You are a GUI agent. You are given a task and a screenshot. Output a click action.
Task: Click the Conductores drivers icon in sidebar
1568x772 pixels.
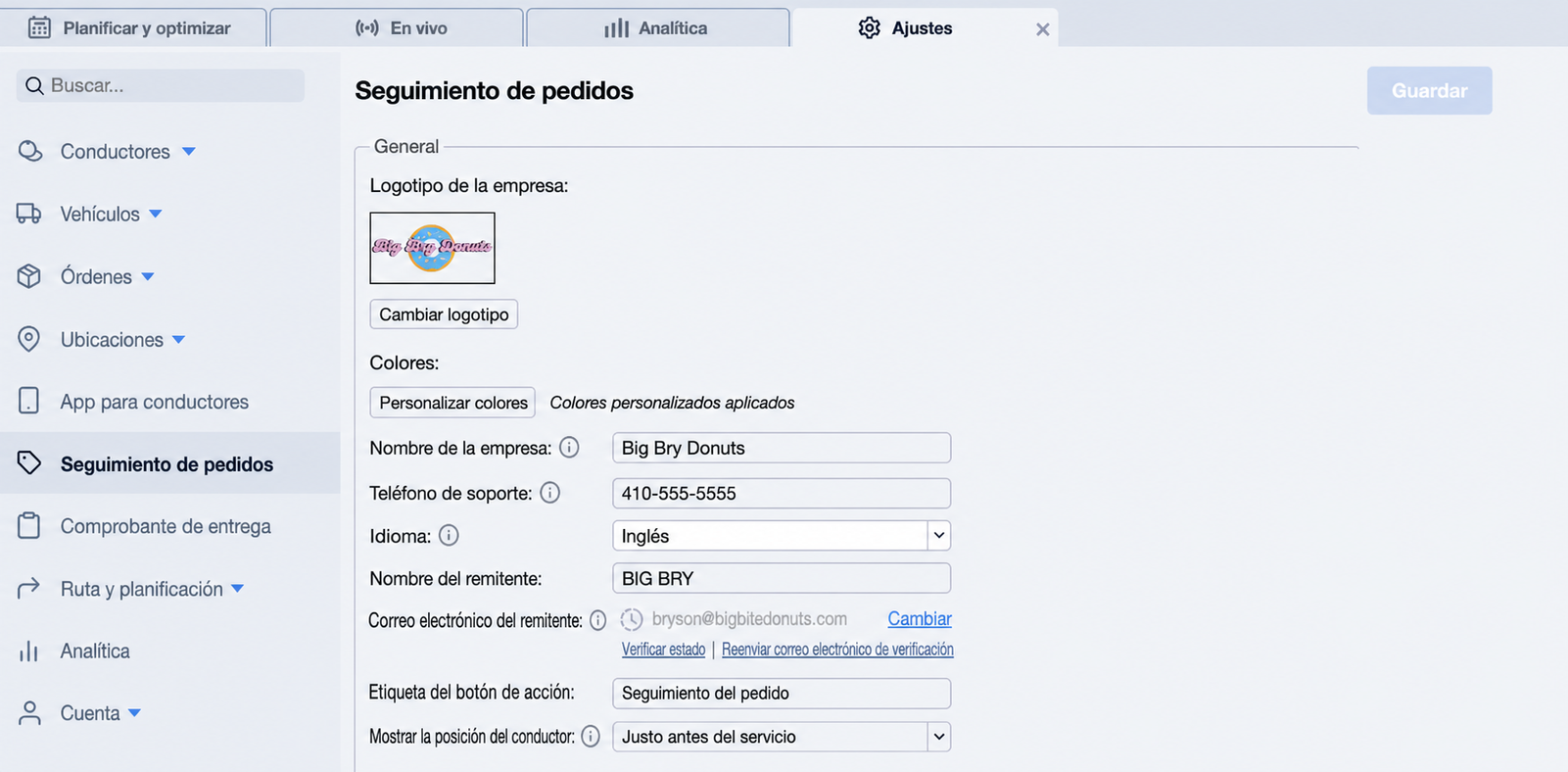[30, 151]
